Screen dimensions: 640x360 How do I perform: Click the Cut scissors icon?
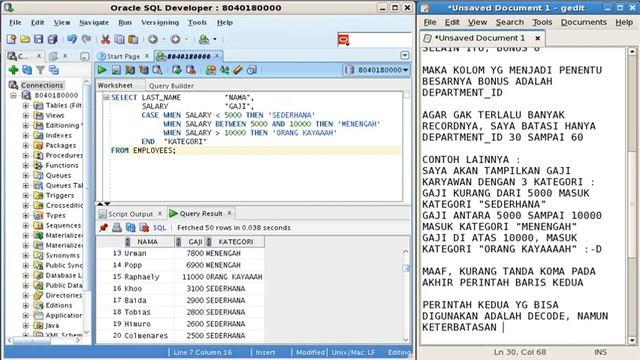coord(106,39)
